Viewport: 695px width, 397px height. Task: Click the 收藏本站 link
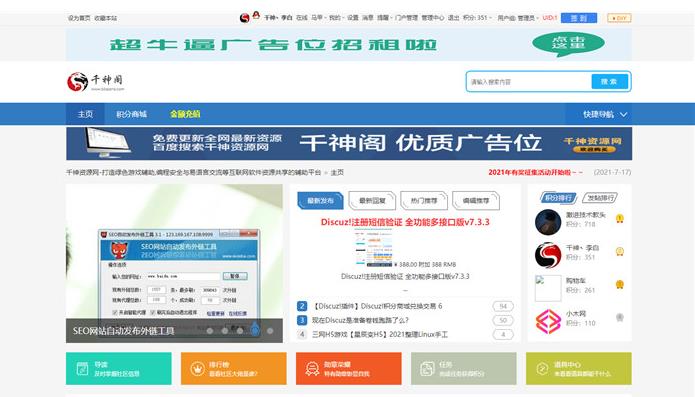click(105, 18)
